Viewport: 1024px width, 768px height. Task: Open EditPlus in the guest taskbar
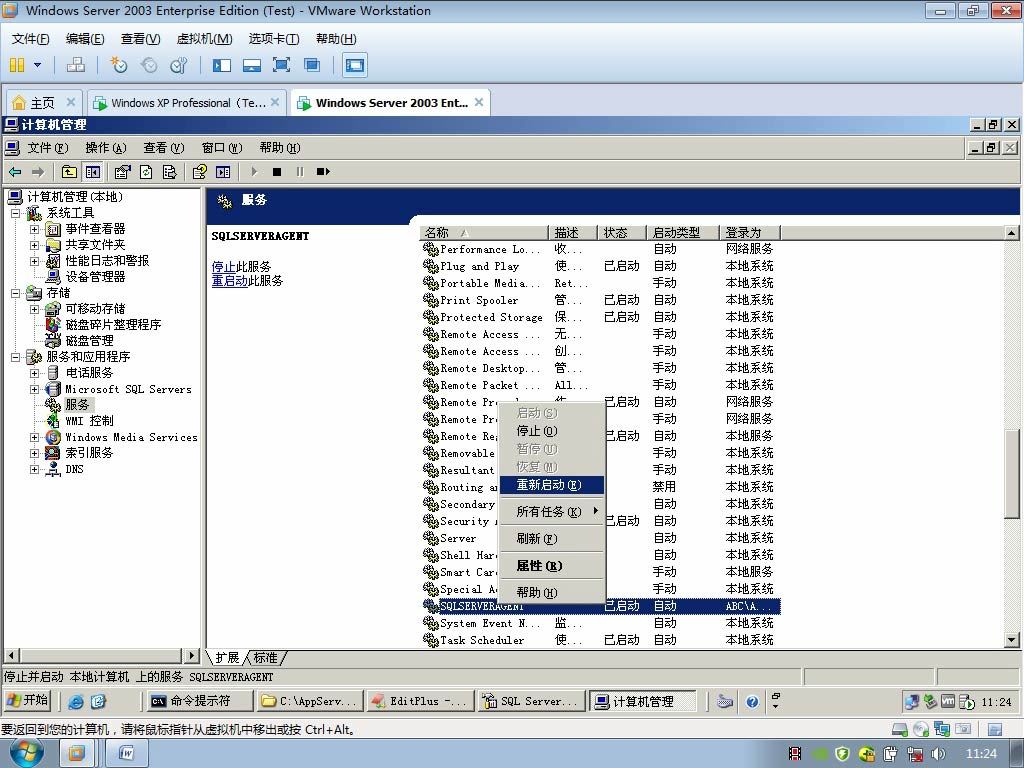[x=420, y=701]
